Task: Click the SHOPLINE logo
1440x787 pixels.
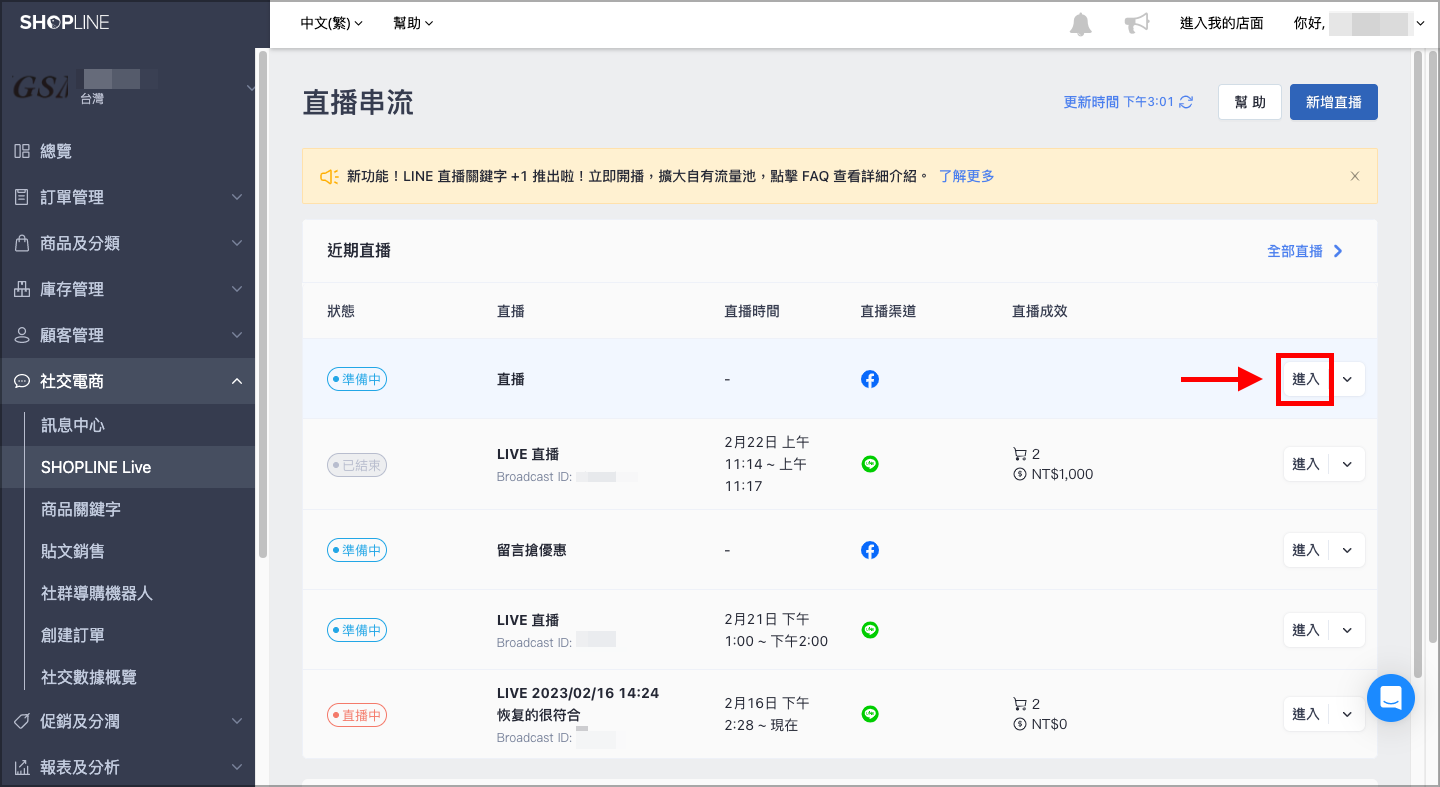Action: click(64, 22)
